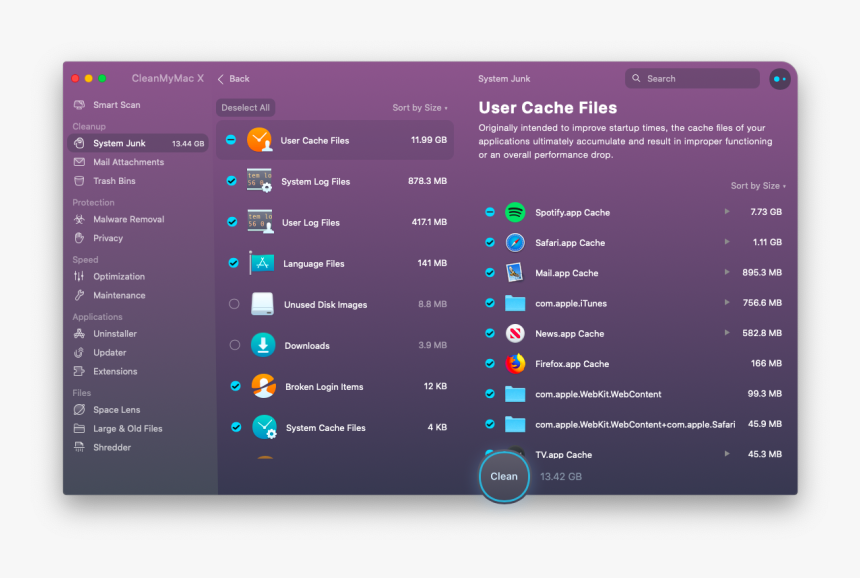Viewport: 860px width, 578px height.
Task: Expand Safari.app Cache disclosure triangle
Action: click(x=727, y=242)
